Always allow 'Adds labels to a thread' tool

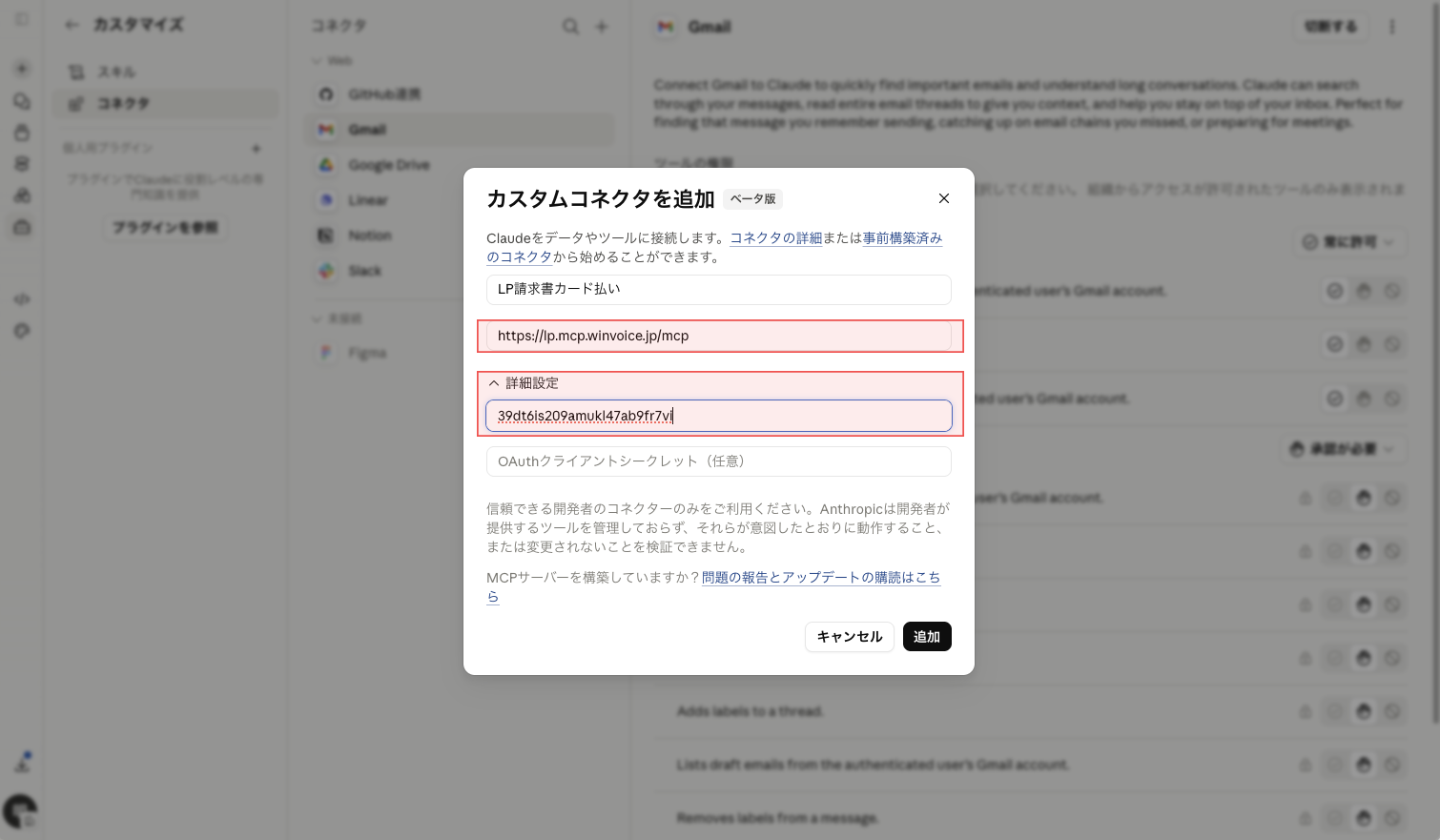click(1335, 711)
